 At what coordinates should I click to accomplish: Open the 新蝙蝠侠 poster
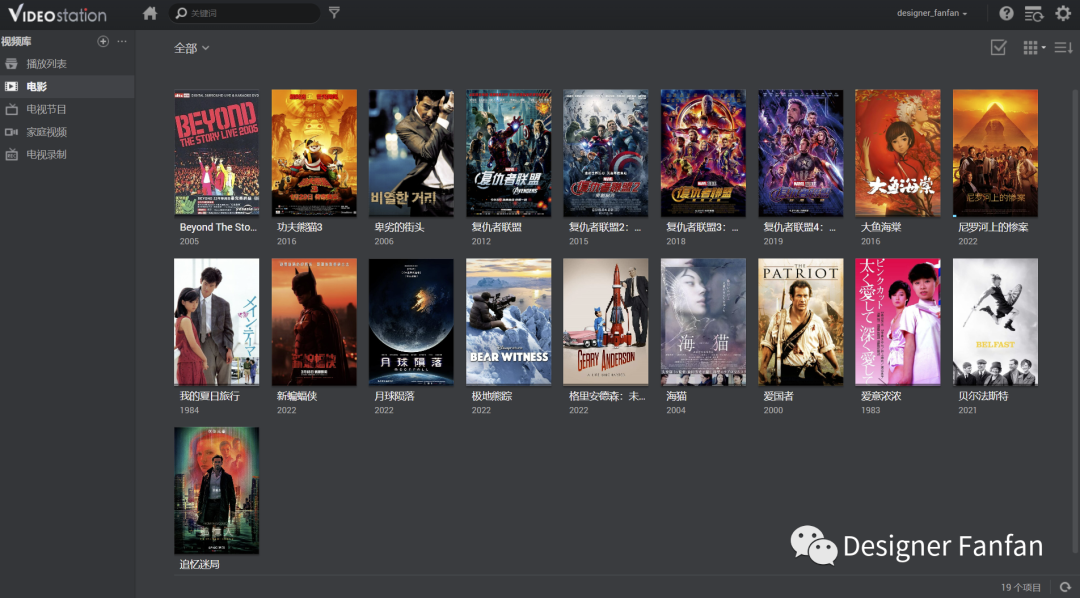coord(314,322)
